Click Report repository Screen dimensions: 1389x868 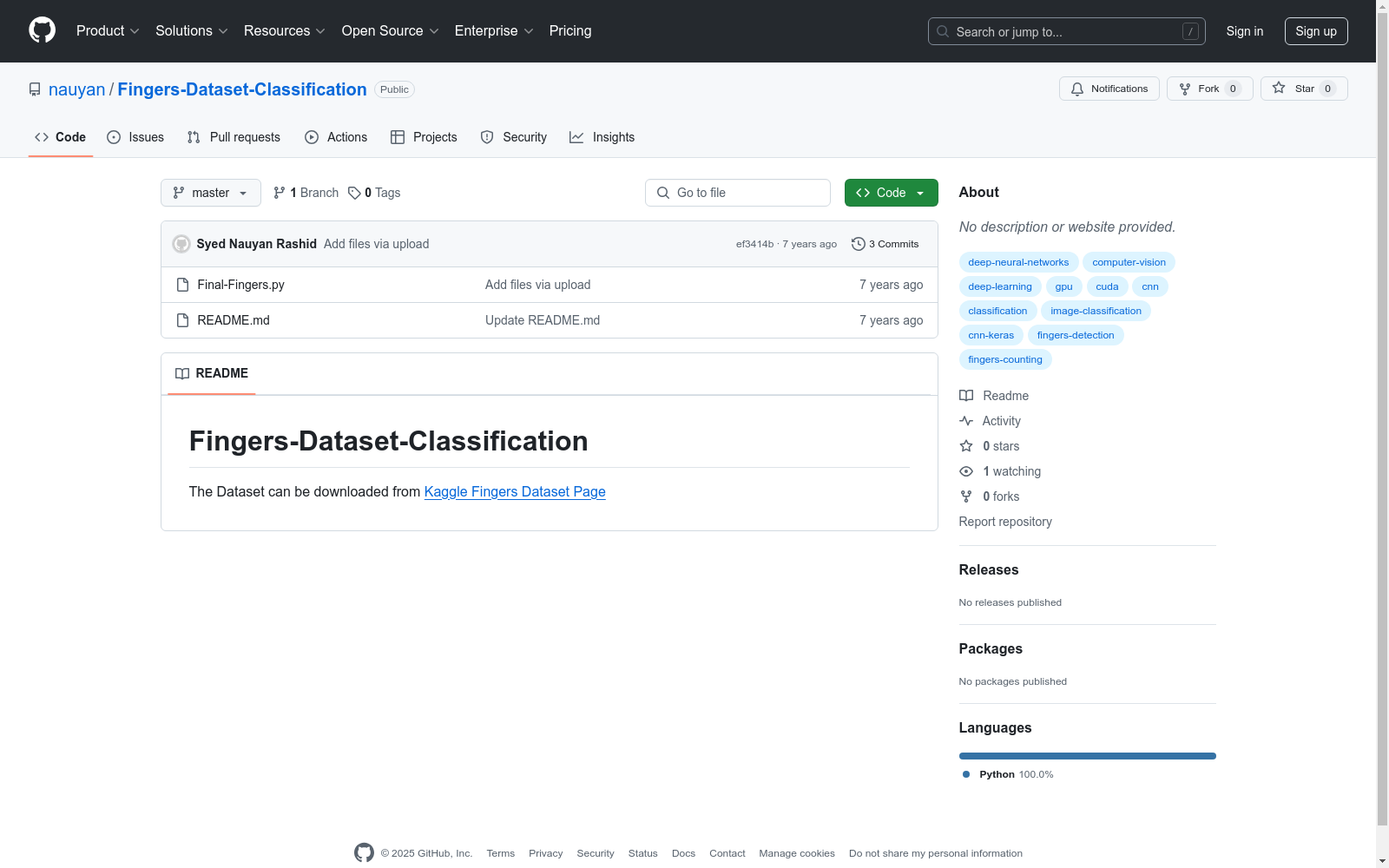(1005, 522)
